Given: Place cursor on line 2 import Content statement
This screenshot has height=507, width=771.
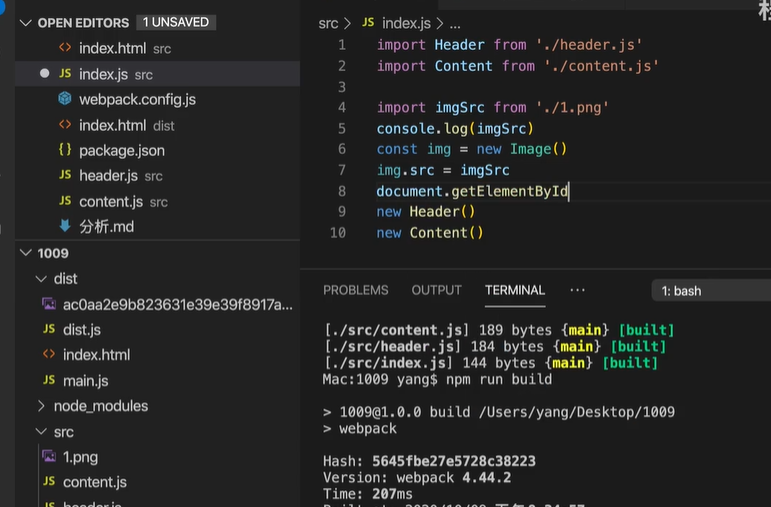Looking at the screenshot, I should (518, 66).
